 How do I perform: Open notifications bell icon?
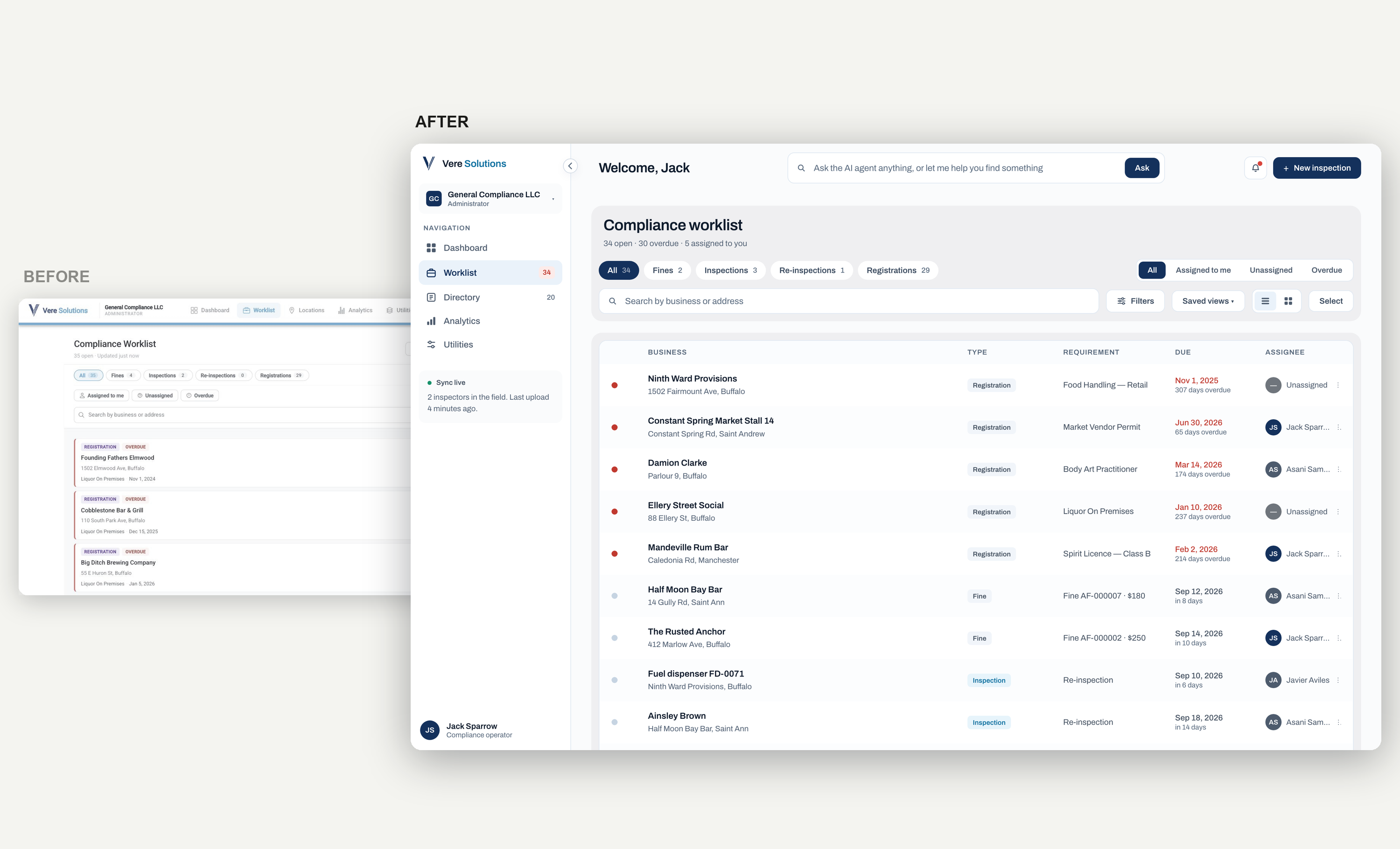coord(1255,168)
